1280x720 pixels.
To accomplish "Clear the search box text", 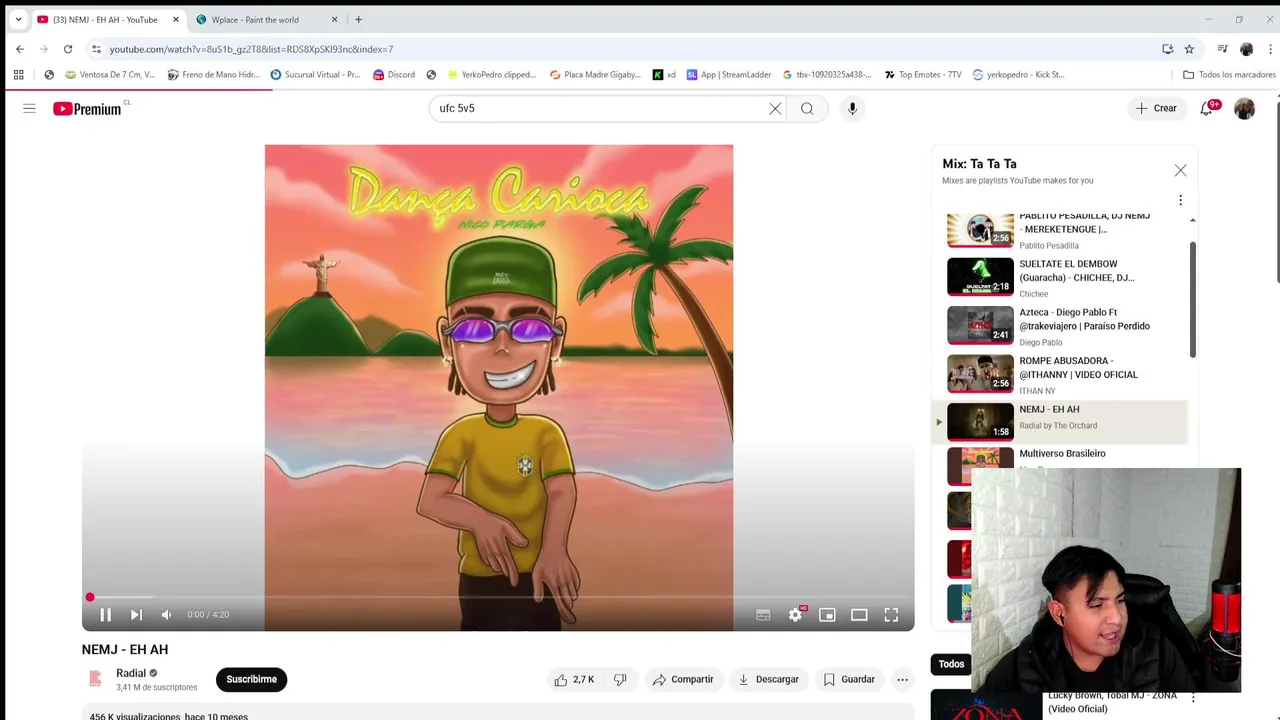I will tap(775, 108).
